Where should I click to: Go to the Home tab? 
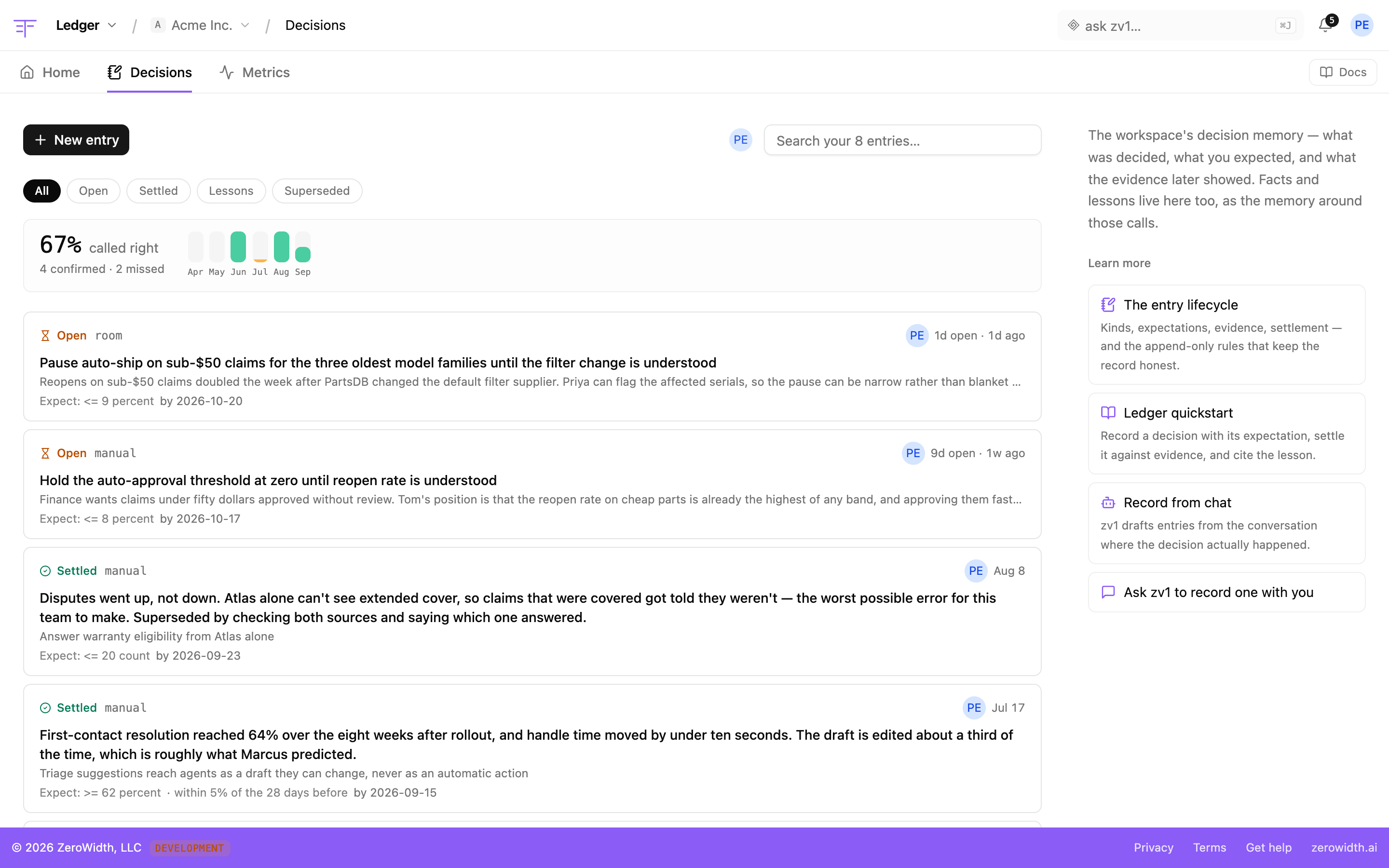coord(50,72)
